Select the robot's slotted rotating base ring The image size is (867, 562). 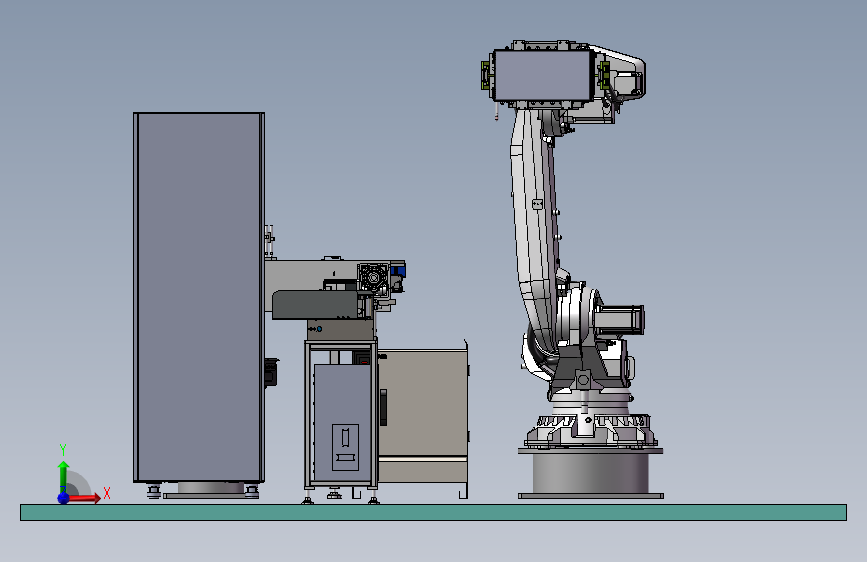591,429
